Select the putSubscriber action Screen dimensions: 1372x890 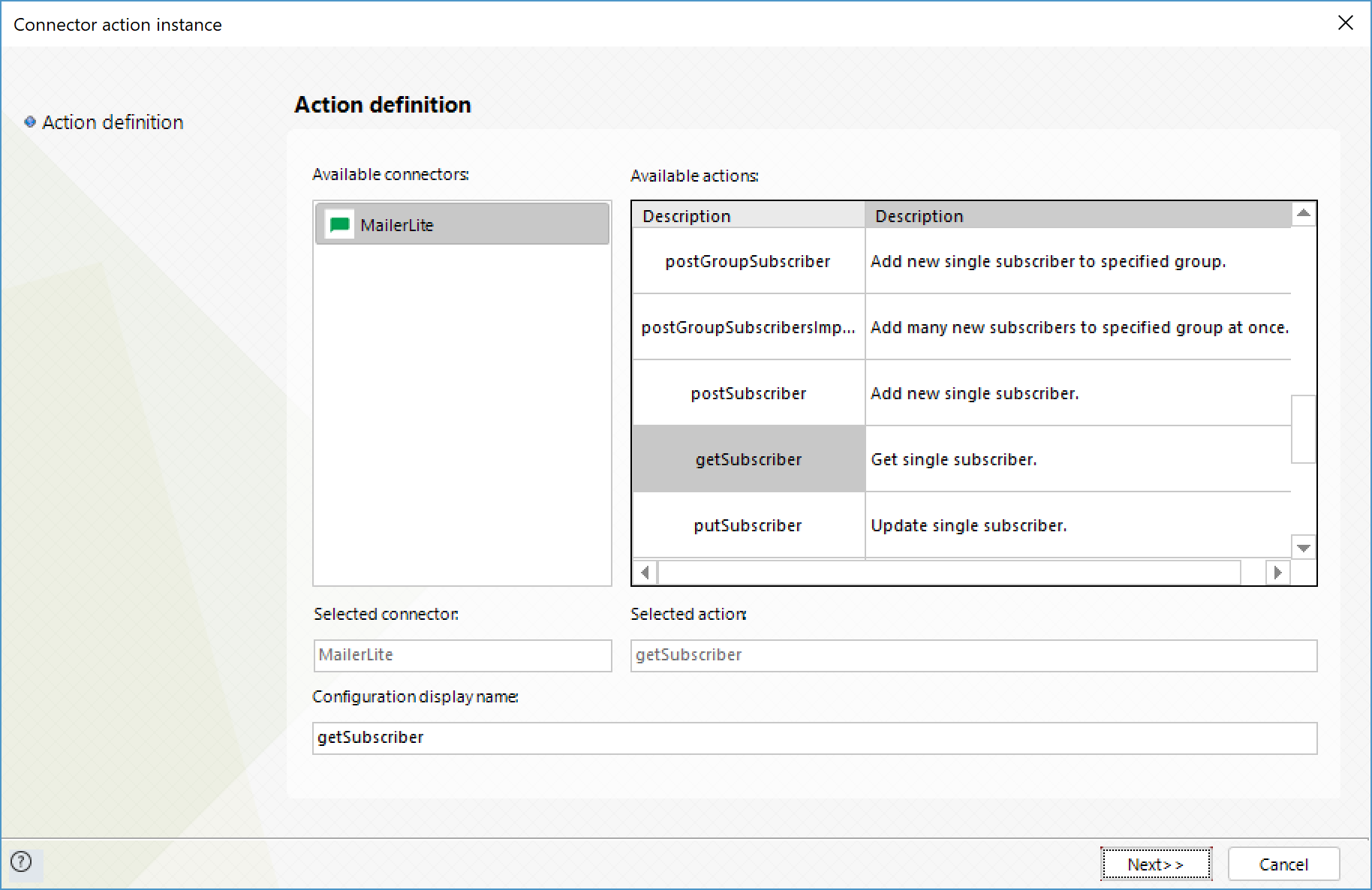[748, 525]
